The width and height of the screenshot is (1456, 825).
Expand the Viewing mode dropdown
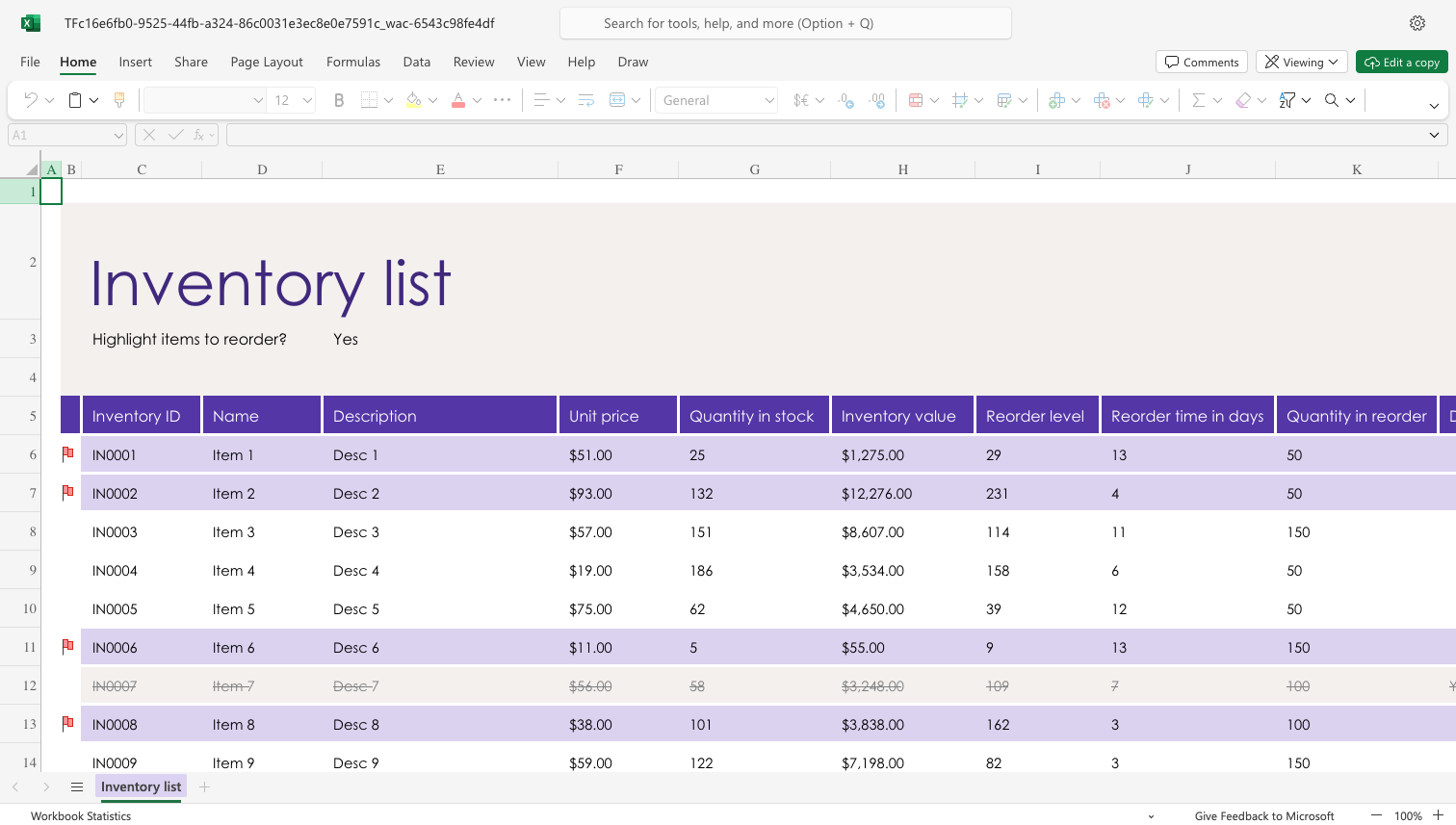pyautogui.click(x=1301, y=61)
